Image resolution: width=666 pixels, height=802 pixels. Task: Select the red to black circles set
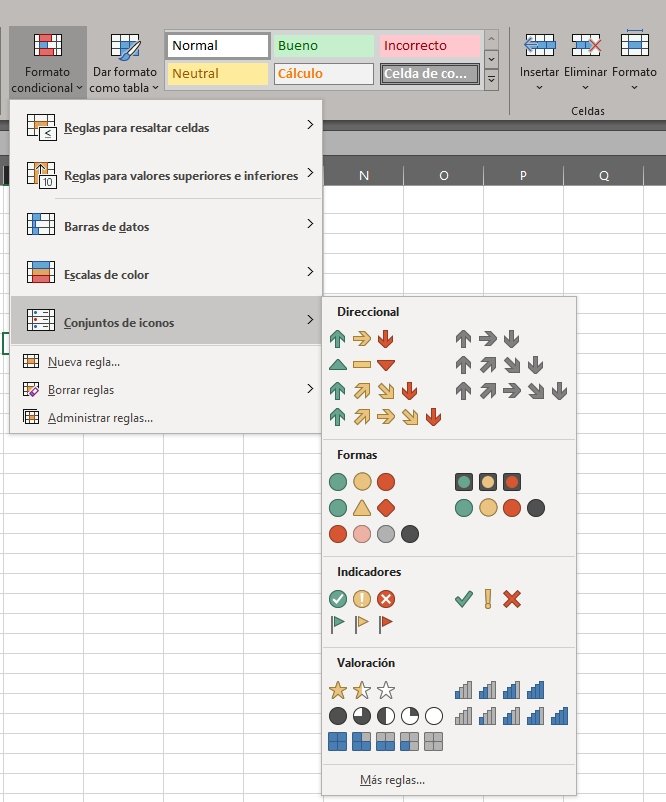[x=374, y=534]
